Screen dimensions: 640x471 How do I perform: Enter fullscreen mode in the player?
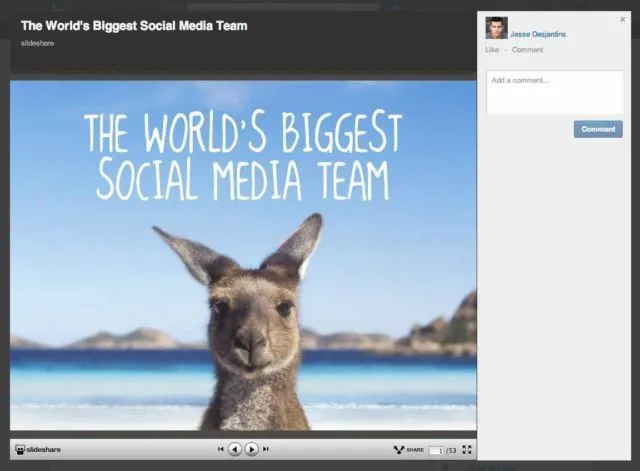coord(467,450)
